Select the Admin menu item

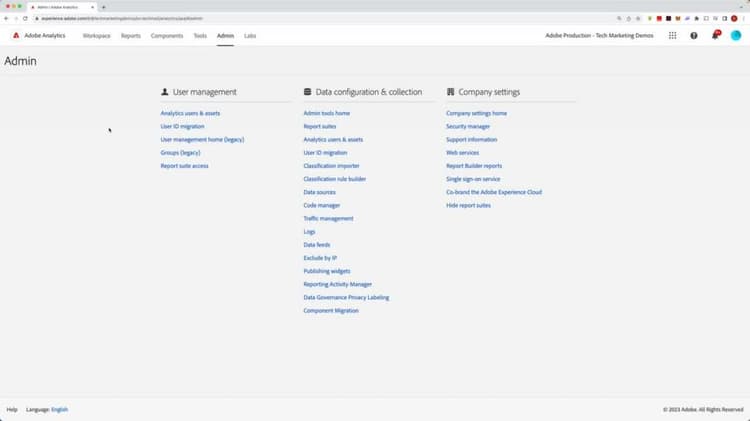[225, 36]
